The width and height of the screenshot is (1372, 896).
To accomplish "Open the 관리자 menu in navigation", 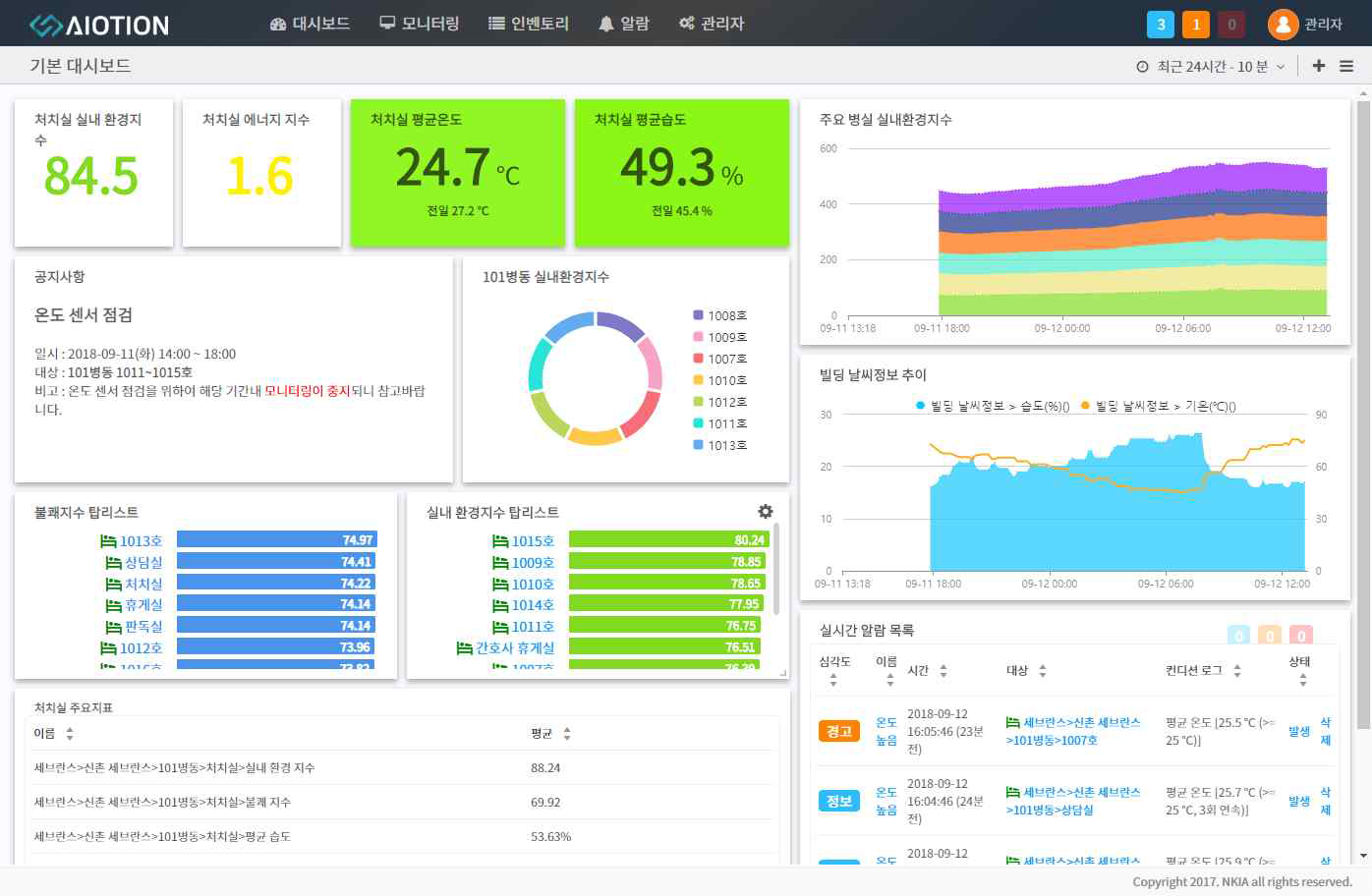I will [712, 24].
